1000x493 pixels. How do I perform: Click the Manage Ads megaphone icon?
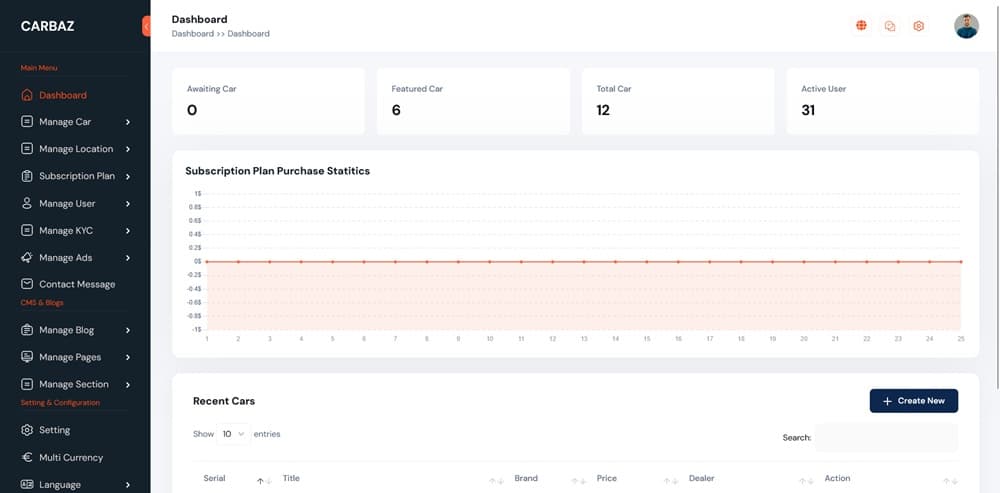click(x=27, y=257)
